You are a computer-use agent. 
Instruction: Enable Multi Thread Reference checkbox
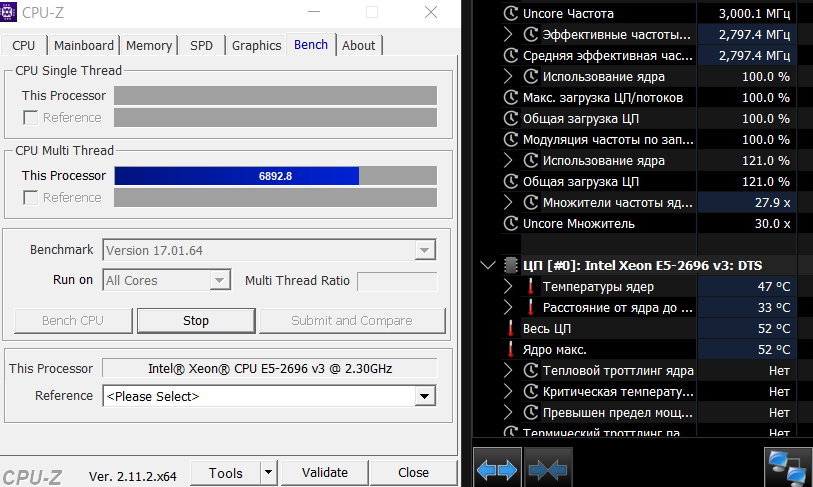coord(31,198)
